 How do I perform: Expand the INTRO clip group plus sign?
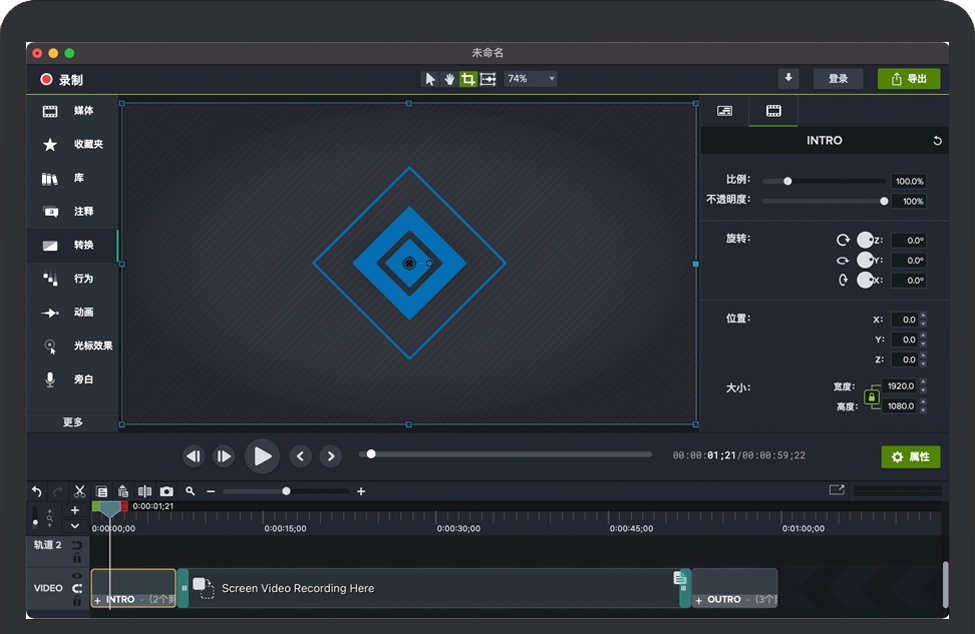[97, 600]
